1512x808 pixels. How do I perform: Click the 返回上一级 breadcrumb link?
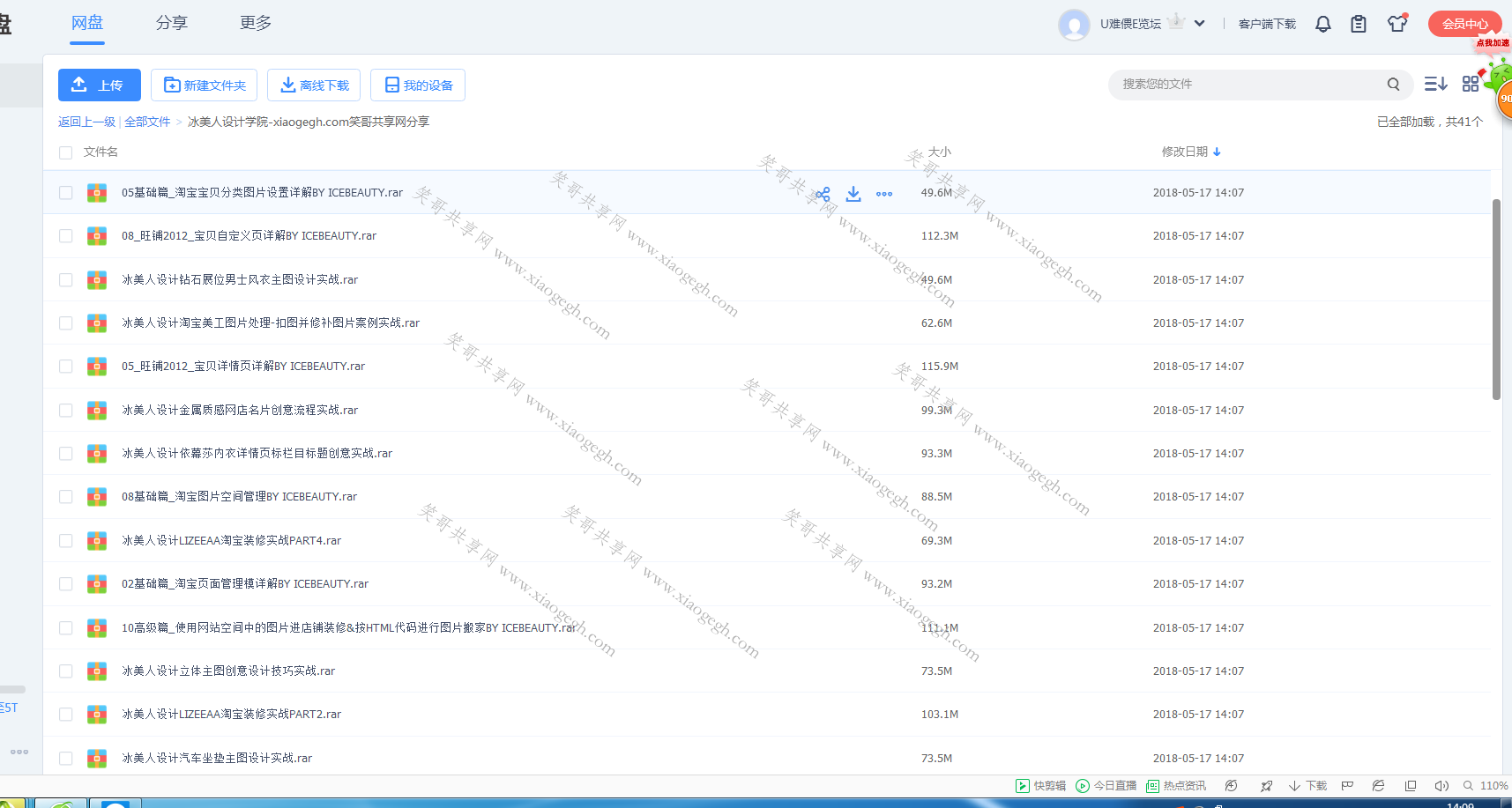point(86,122)
